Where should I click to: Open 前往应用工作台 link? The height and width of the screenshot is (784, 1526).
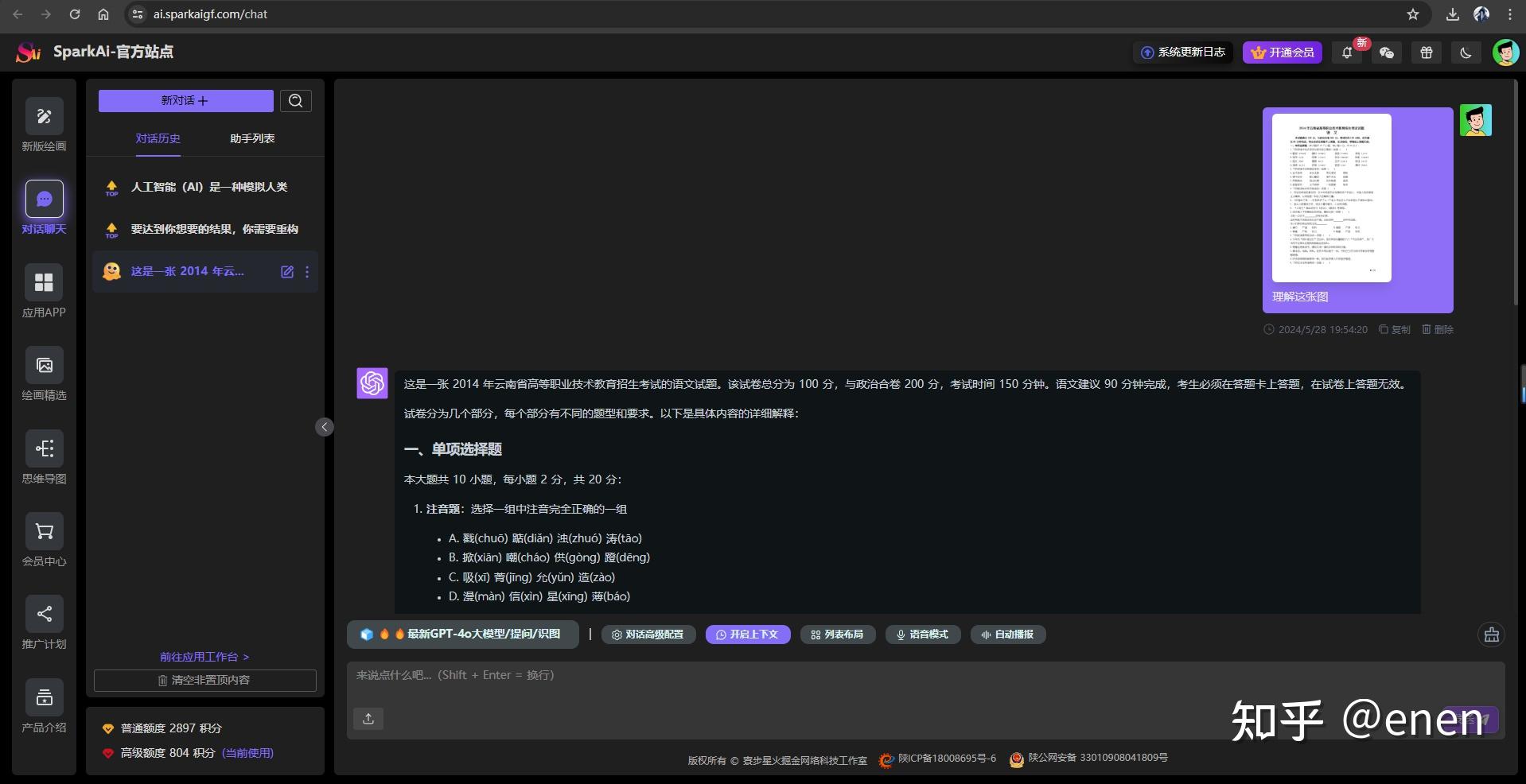(x=204, y=657)
